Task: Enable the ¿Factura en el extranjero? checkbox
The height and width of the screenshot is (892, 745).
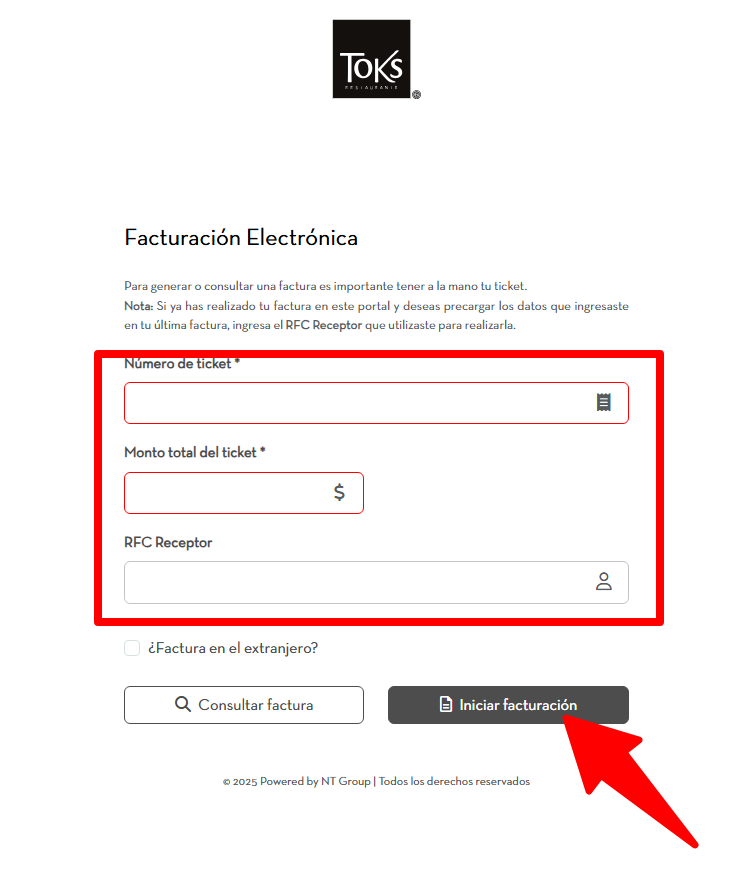Action: click(x=132, y=648)
